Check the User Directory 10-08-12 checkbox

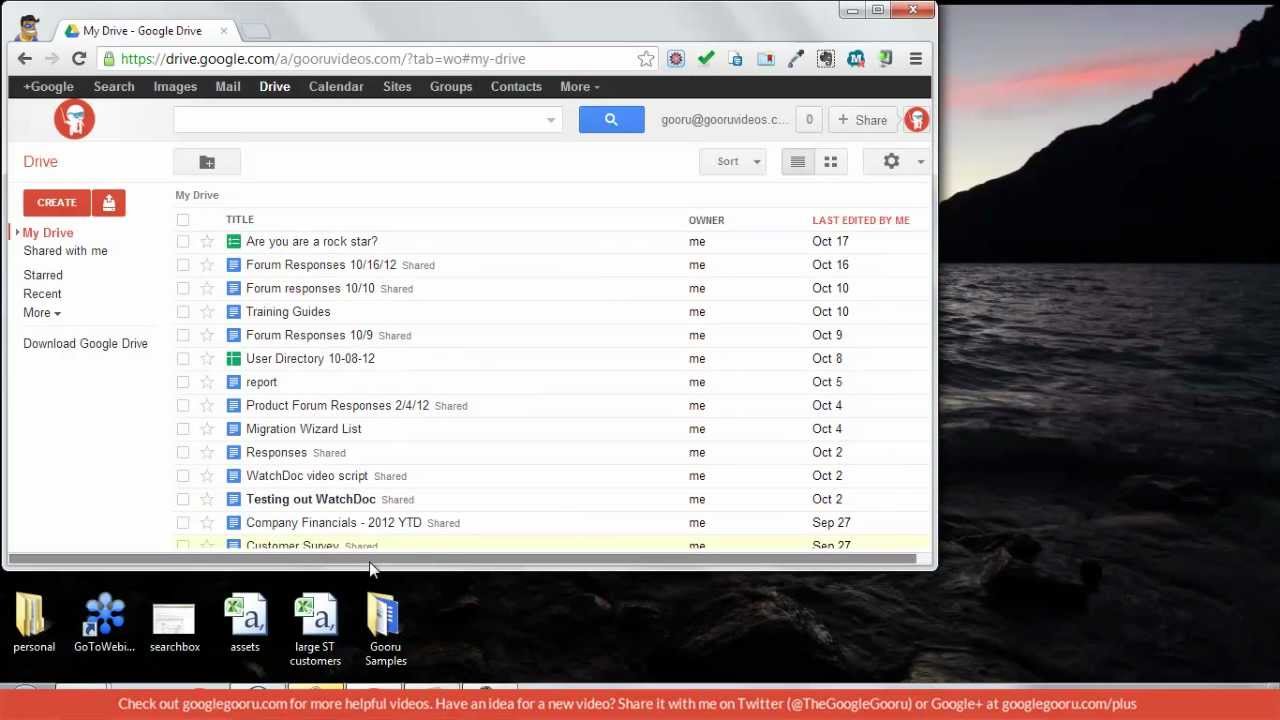(x=183, y=359)
